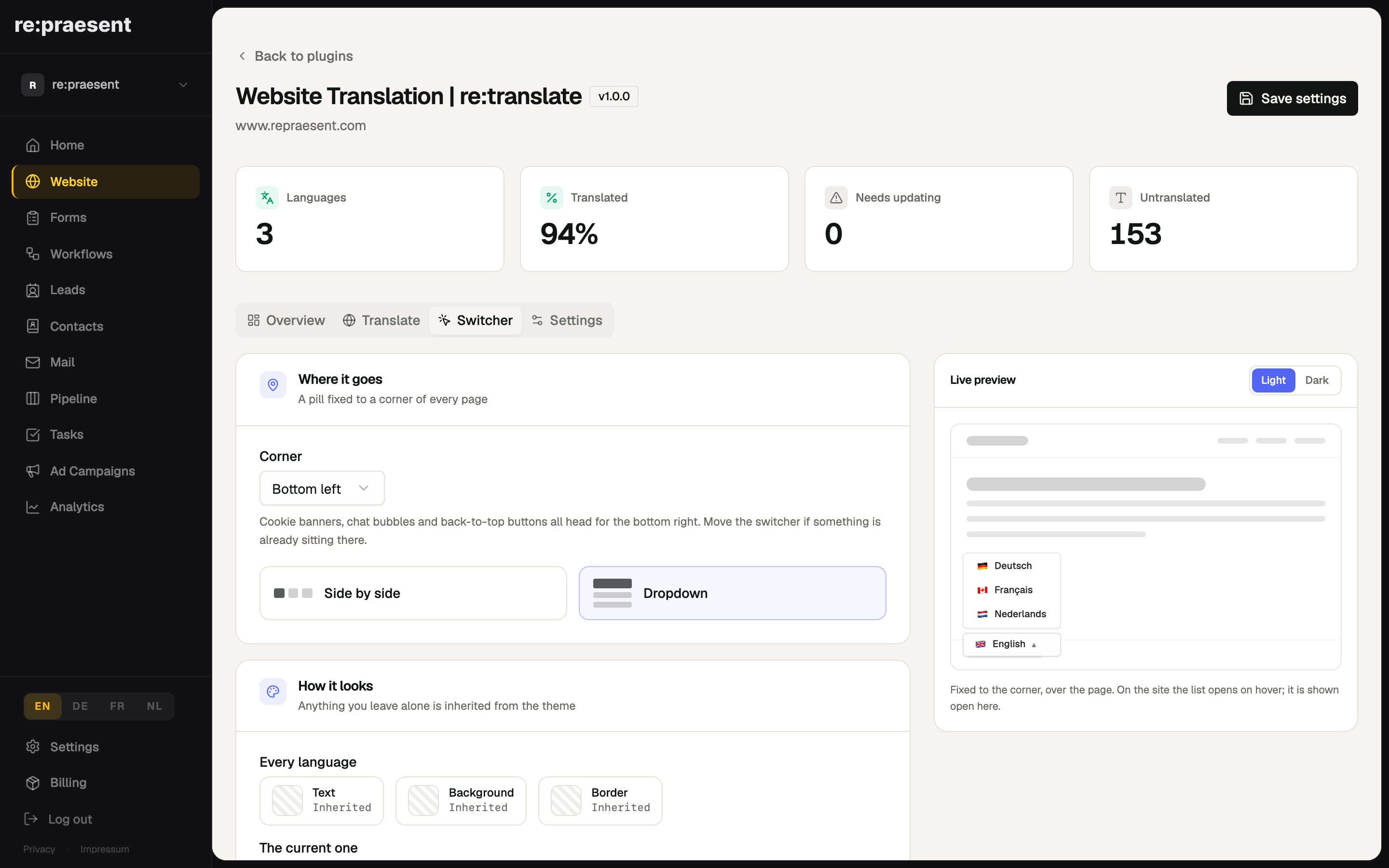Select the Side by side layout option
1389x868 pixels.
click(413, 593)
